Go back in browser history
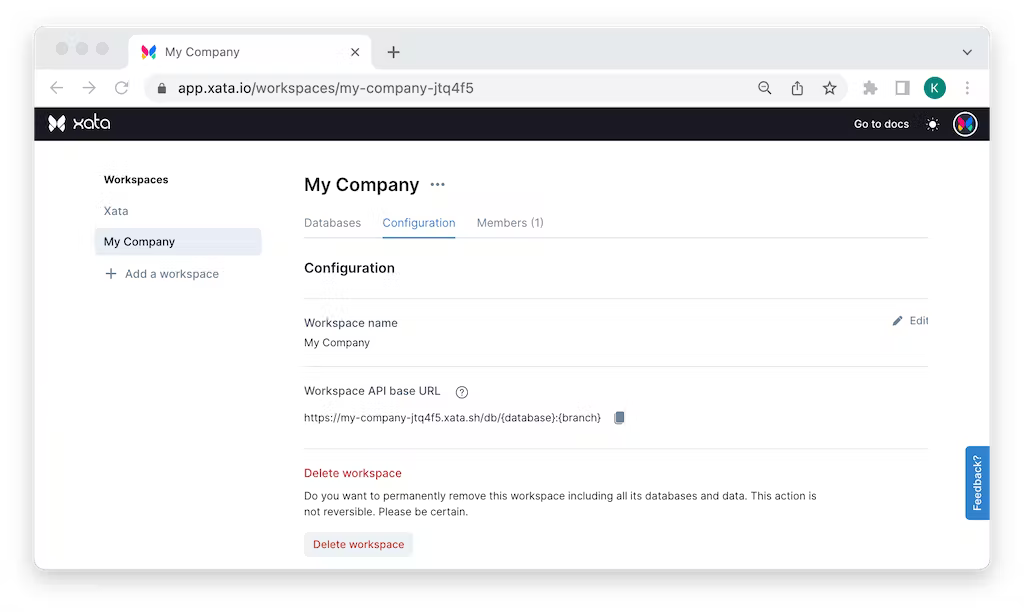Viewport: 1024px width, 612px height. click(x=57, y=88)
